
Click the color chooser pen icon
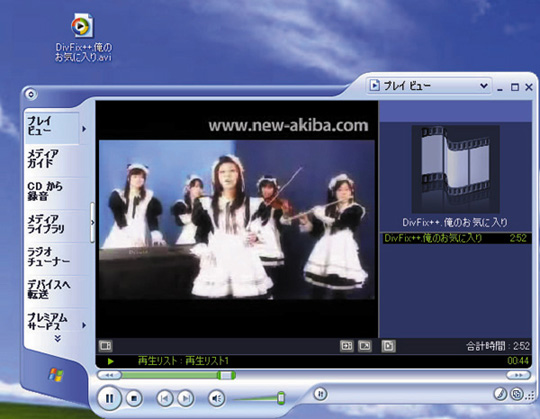[500, 394]
